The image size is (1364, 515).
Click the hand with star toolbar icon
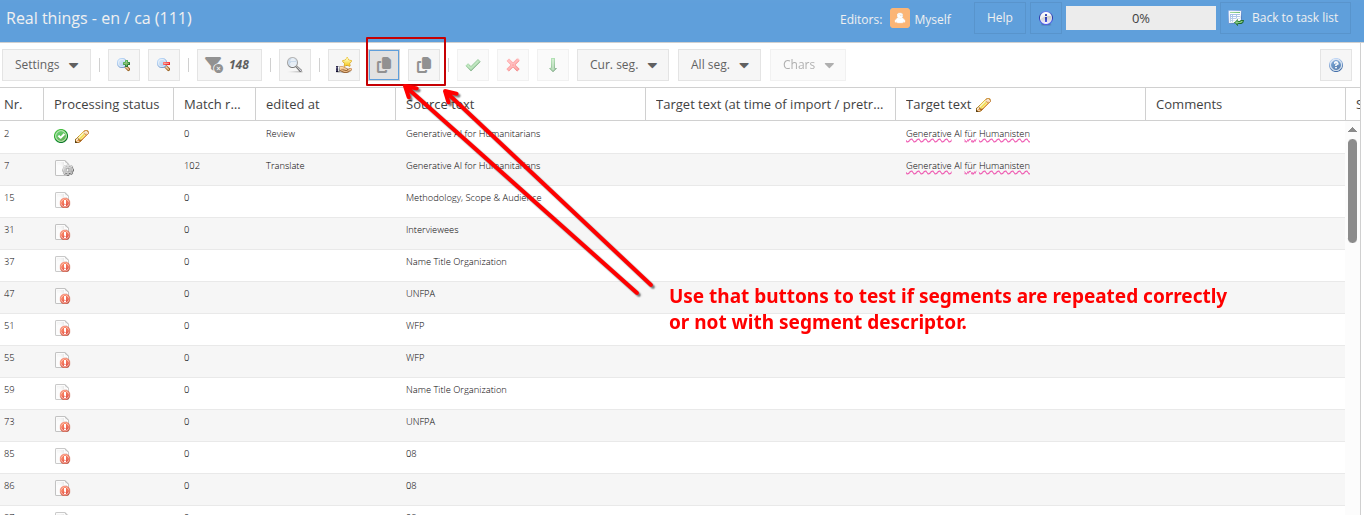(344, 65)
